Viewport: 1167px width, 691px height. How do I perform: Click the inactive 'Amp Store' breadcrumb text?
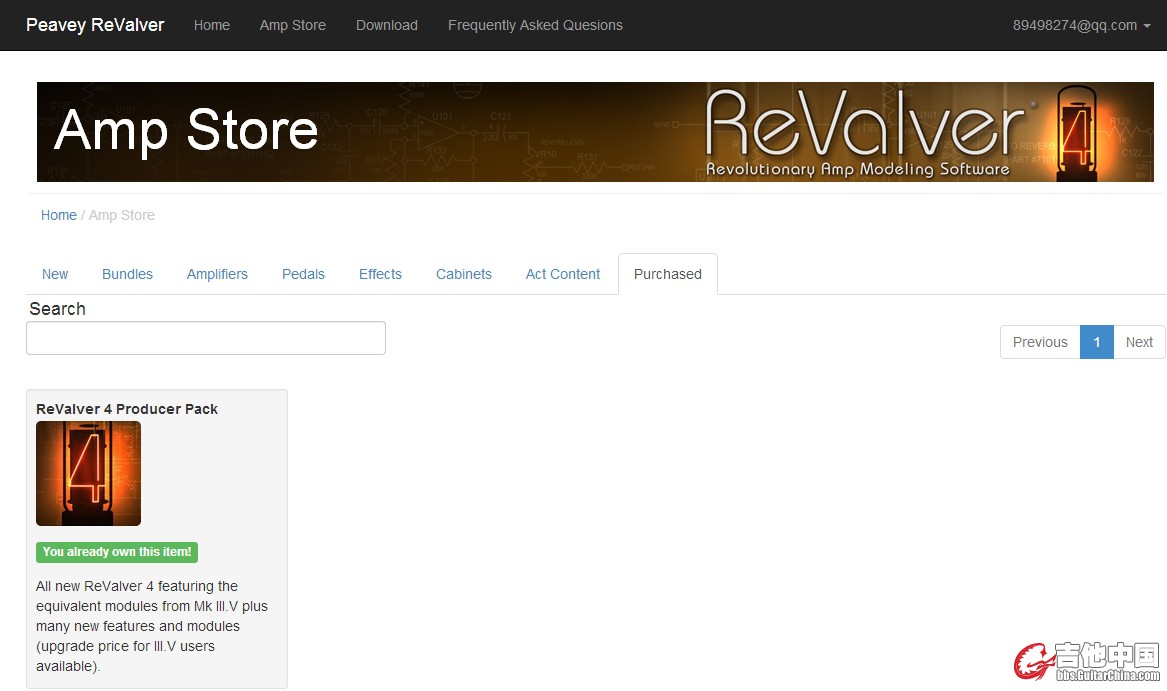(122, 215)
